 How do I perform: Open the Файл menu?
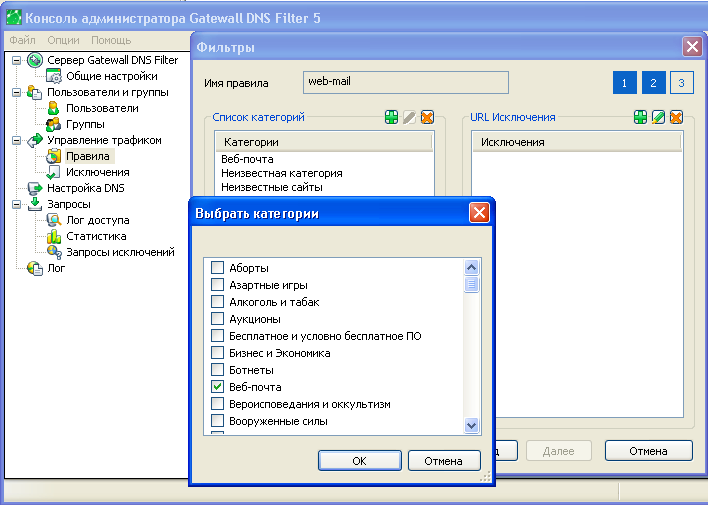click(22, 40)
